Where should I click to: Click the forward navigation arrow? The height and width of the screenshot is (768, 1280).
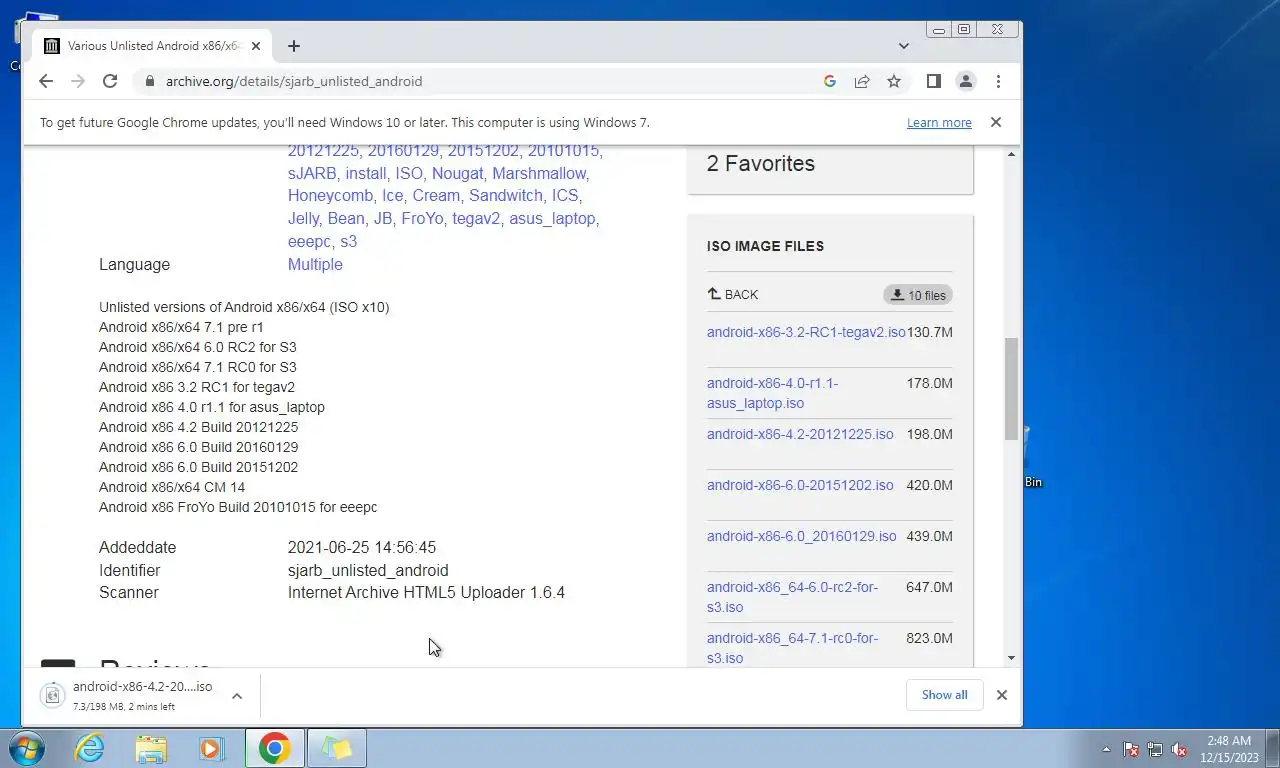pos(78,81)
